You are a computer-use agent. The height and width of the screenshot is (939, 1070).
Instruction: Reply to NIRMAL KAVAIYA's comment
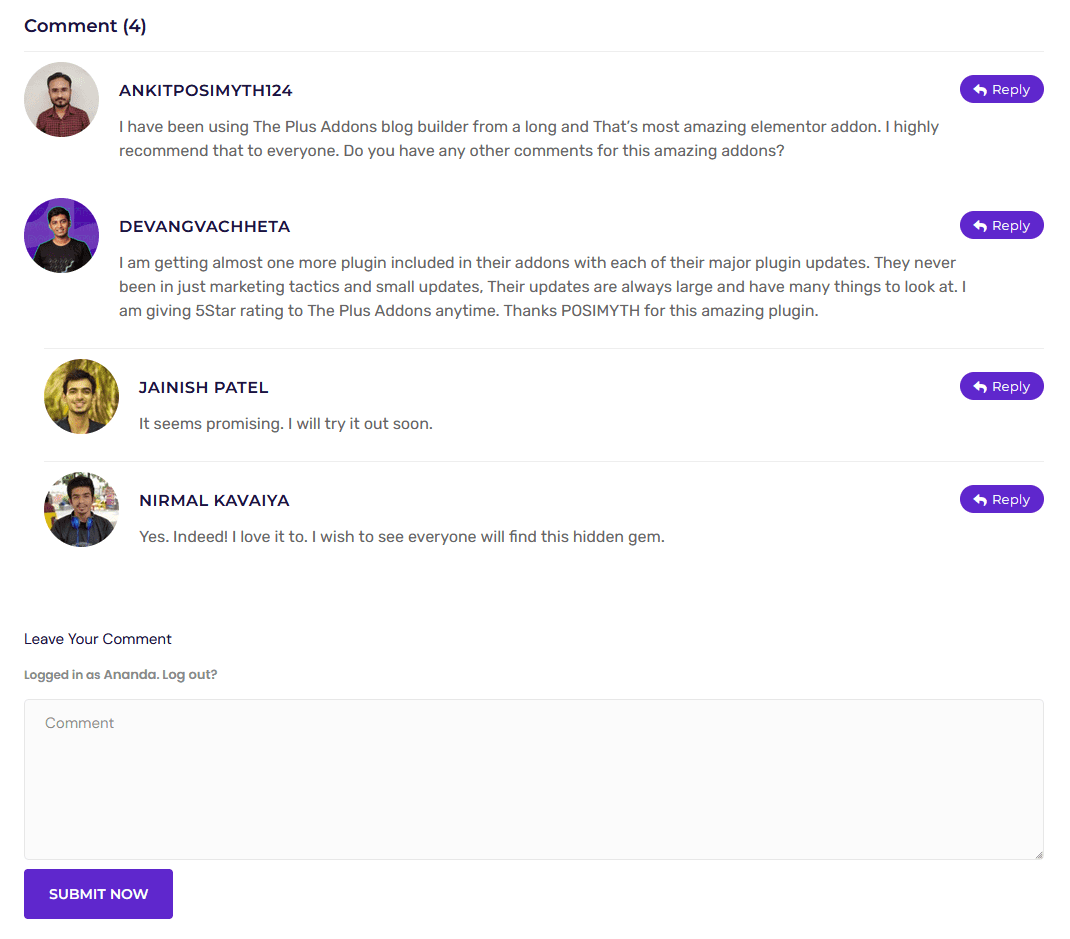[x=1001, y=499]
